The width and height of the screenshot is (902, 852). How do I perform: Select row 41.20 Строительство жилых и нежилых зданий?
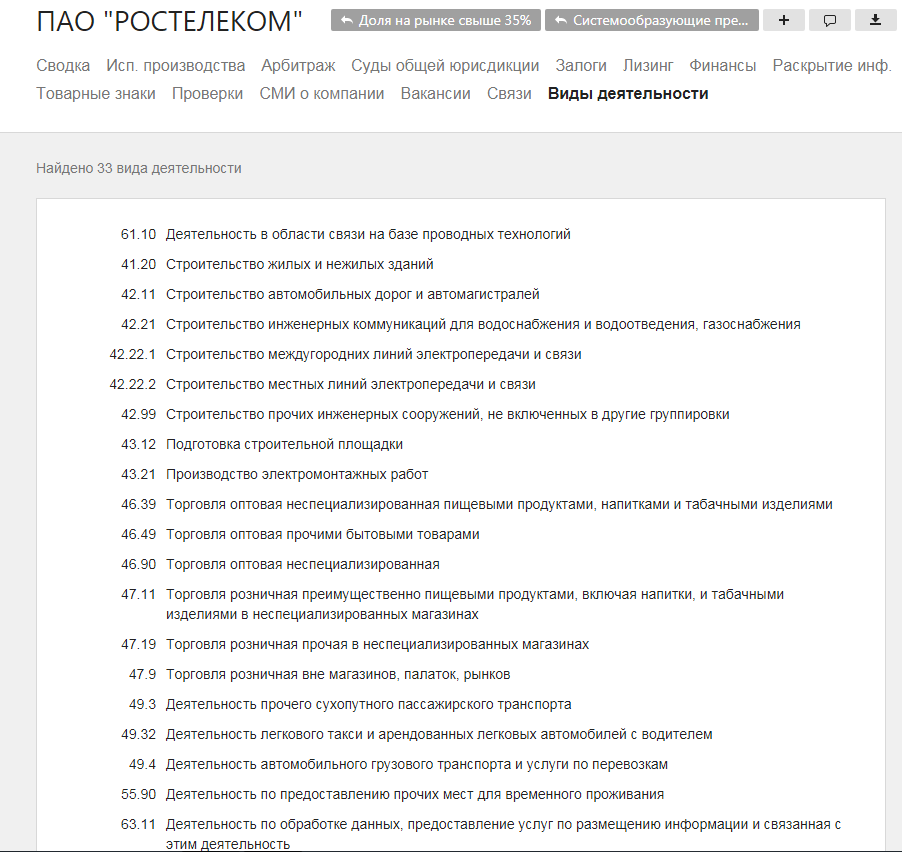click(x=277, y=264)
